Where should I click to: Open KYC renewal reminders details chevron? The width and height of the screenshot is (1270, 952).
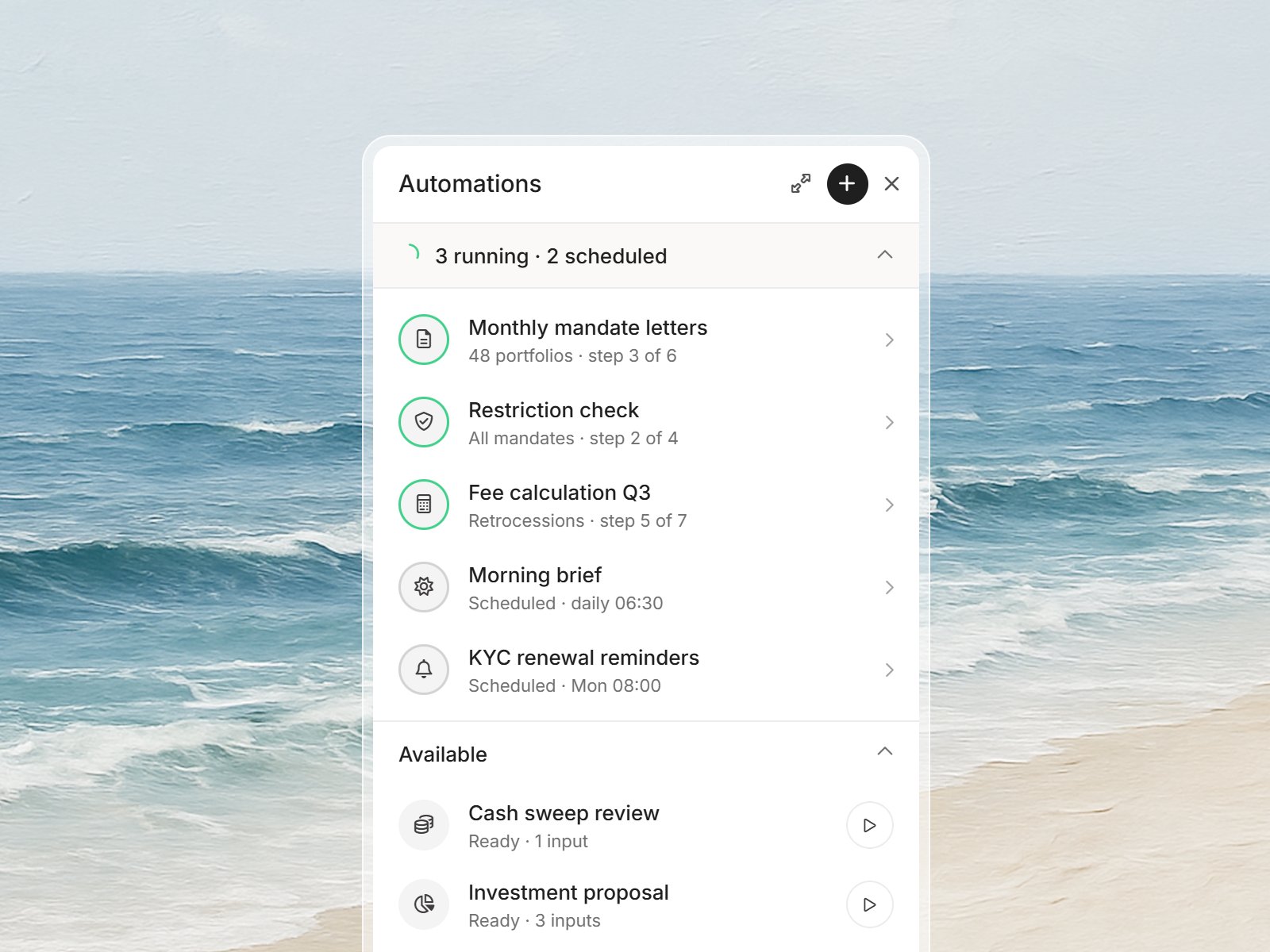[889, 670]
